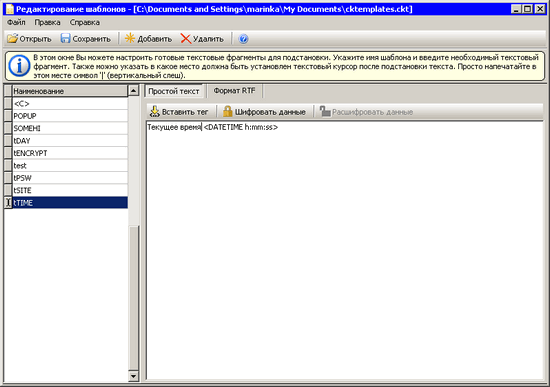
Task: Close the template editor window
Action: [x=540, y=9]
